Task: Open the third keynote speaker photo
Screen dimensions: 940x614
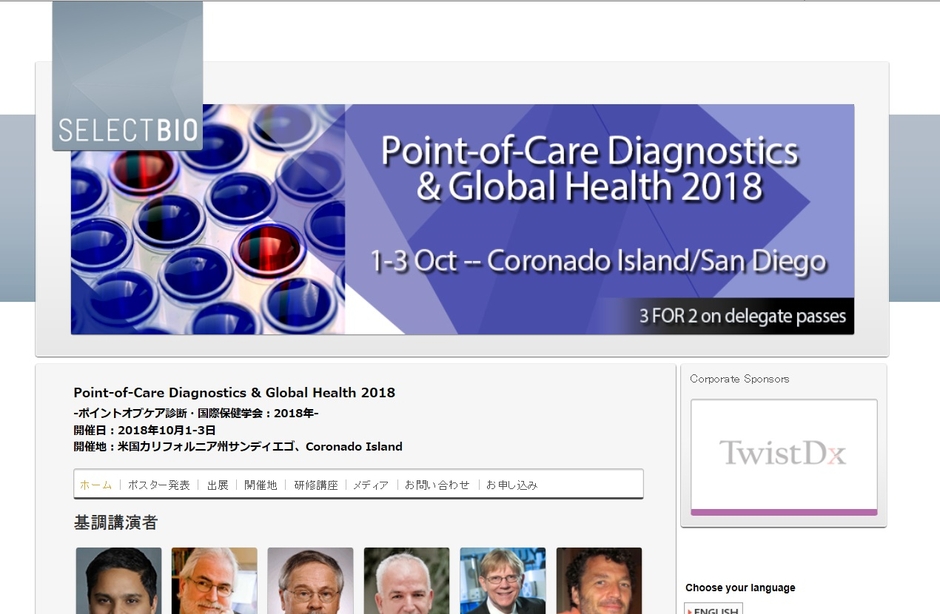Action: point(310,581)
